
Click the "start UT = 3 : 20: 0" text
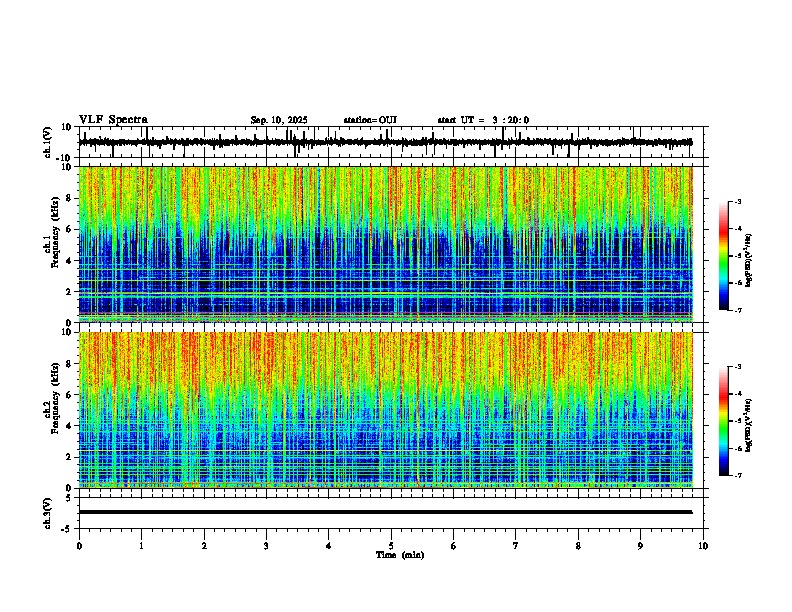483,120
